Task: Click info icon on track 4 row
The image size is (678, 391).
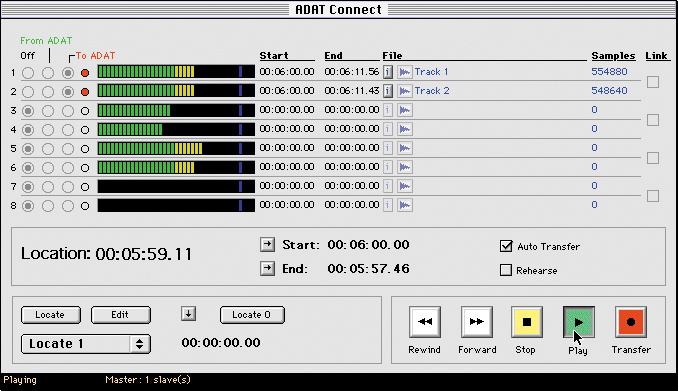Action: [x=388, y=129]
